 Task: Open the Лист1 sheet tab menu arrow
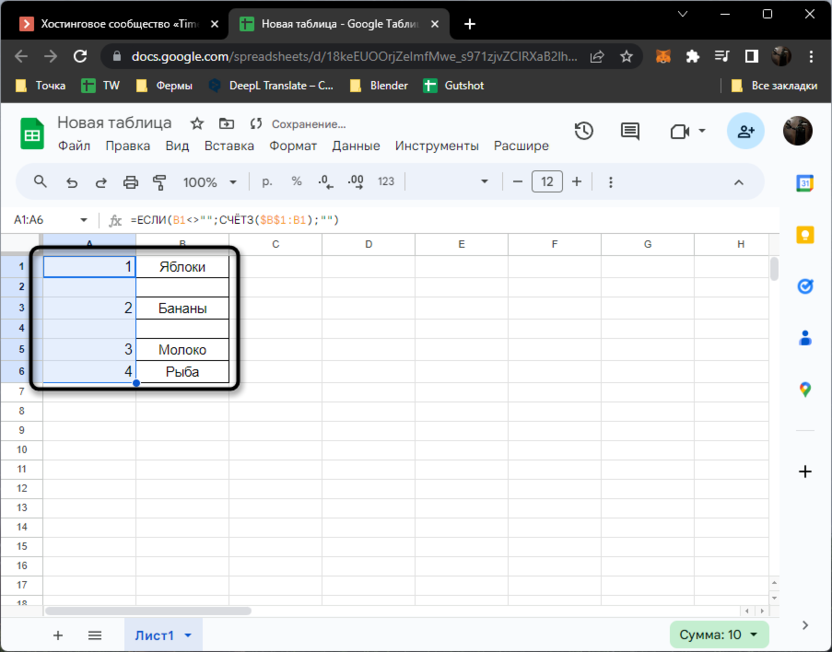[188, 635]
